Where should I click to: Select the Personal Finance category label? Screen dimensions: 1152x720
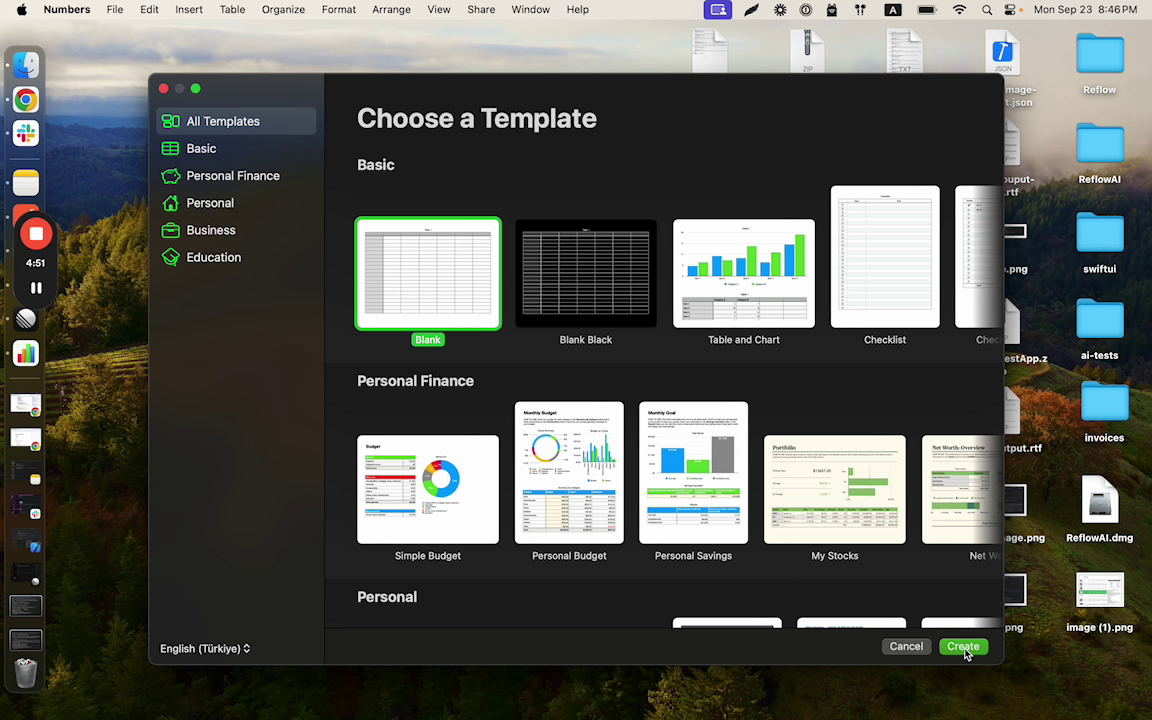tap(233, 176)
